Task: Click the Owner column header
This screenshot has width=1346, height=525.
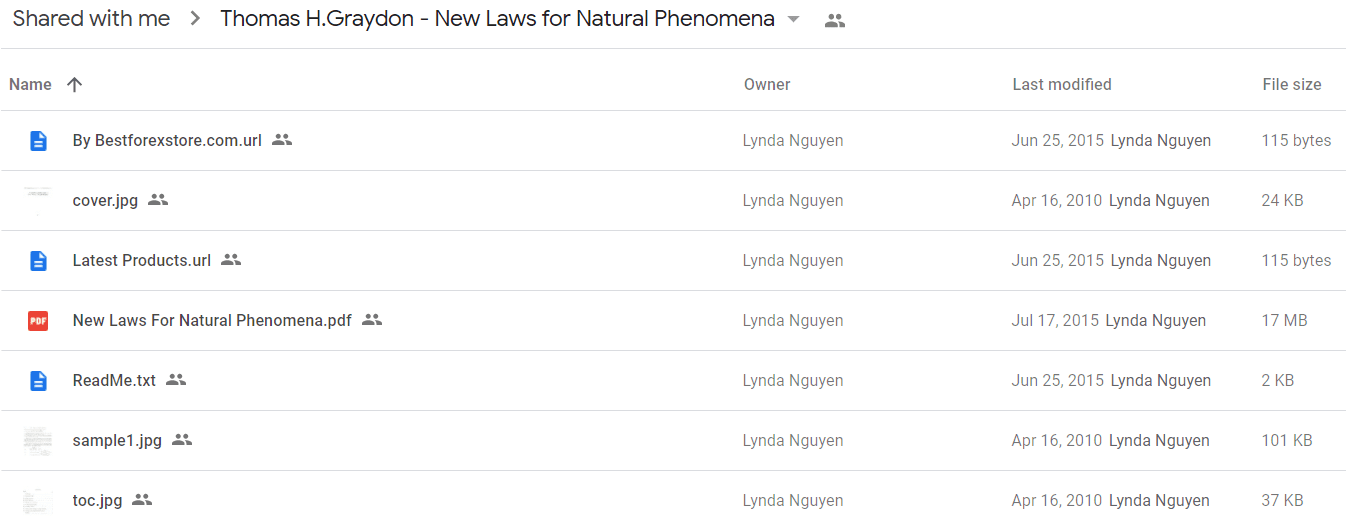Action: [767, 85]
